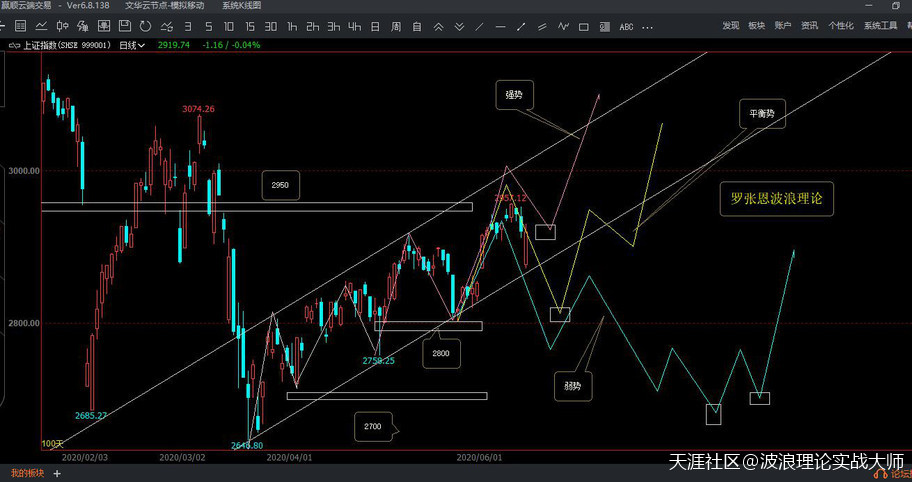Open the 账户 account menu

pos(781,26)
